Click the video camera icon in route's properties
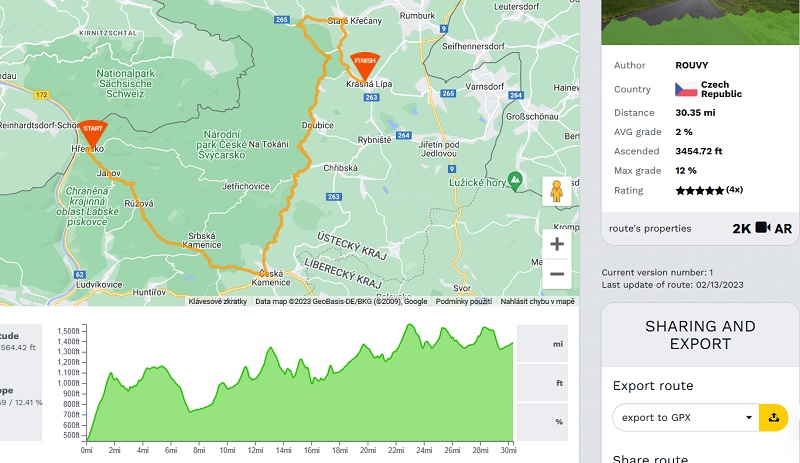This screenshot has height=463, width=800. [762, 228]
